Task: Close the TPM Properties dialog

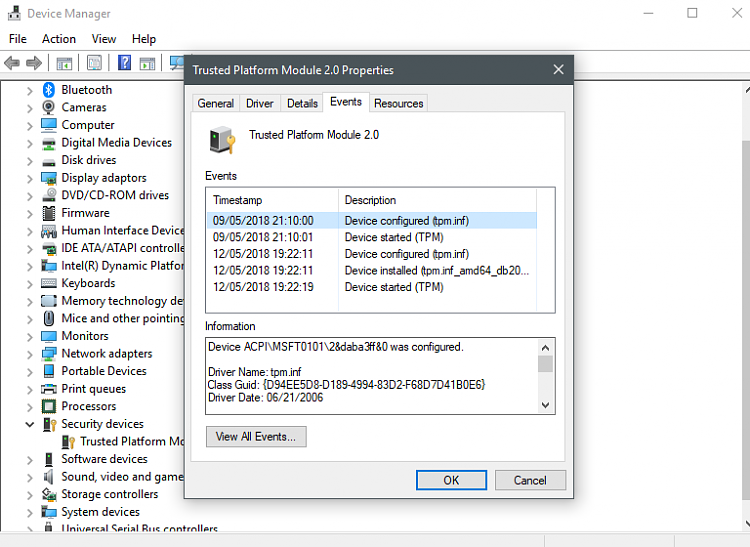Action: click(558, 70)
